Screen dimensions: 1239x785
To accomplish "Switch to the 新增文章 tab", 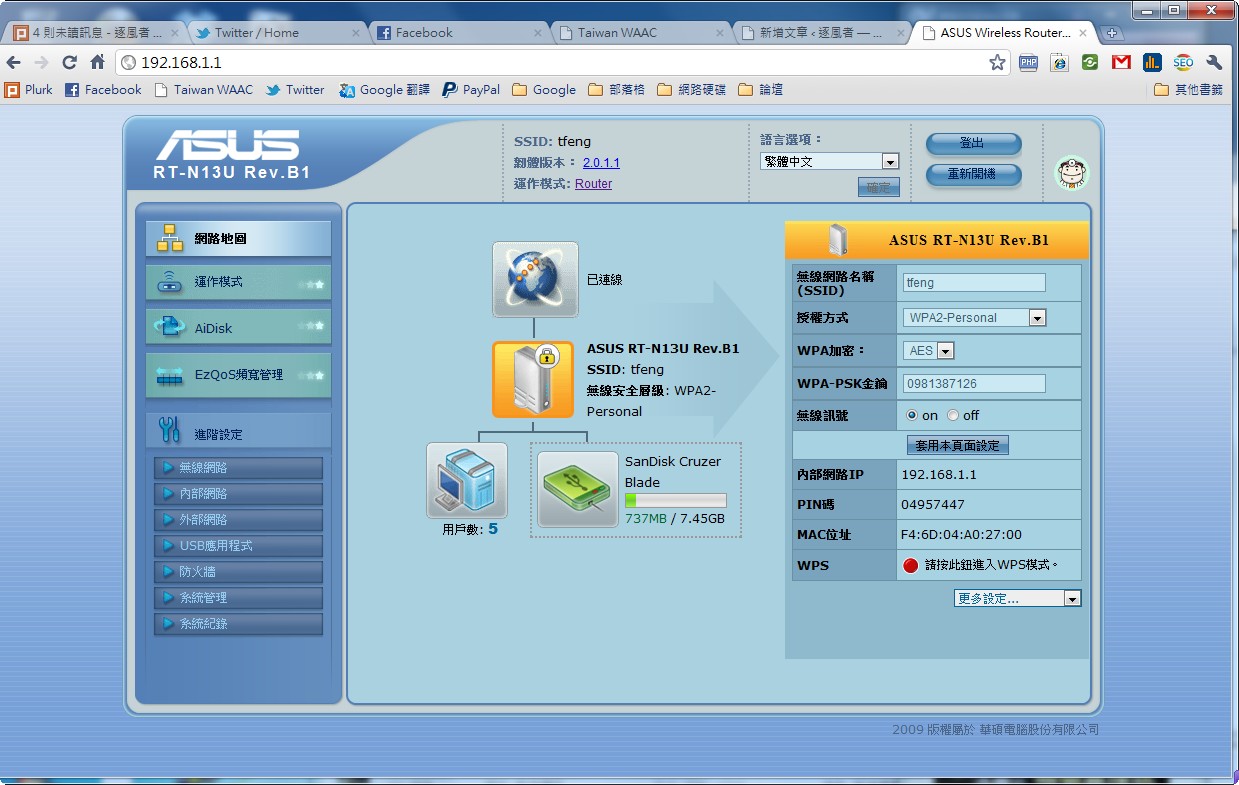I will 824,33.
